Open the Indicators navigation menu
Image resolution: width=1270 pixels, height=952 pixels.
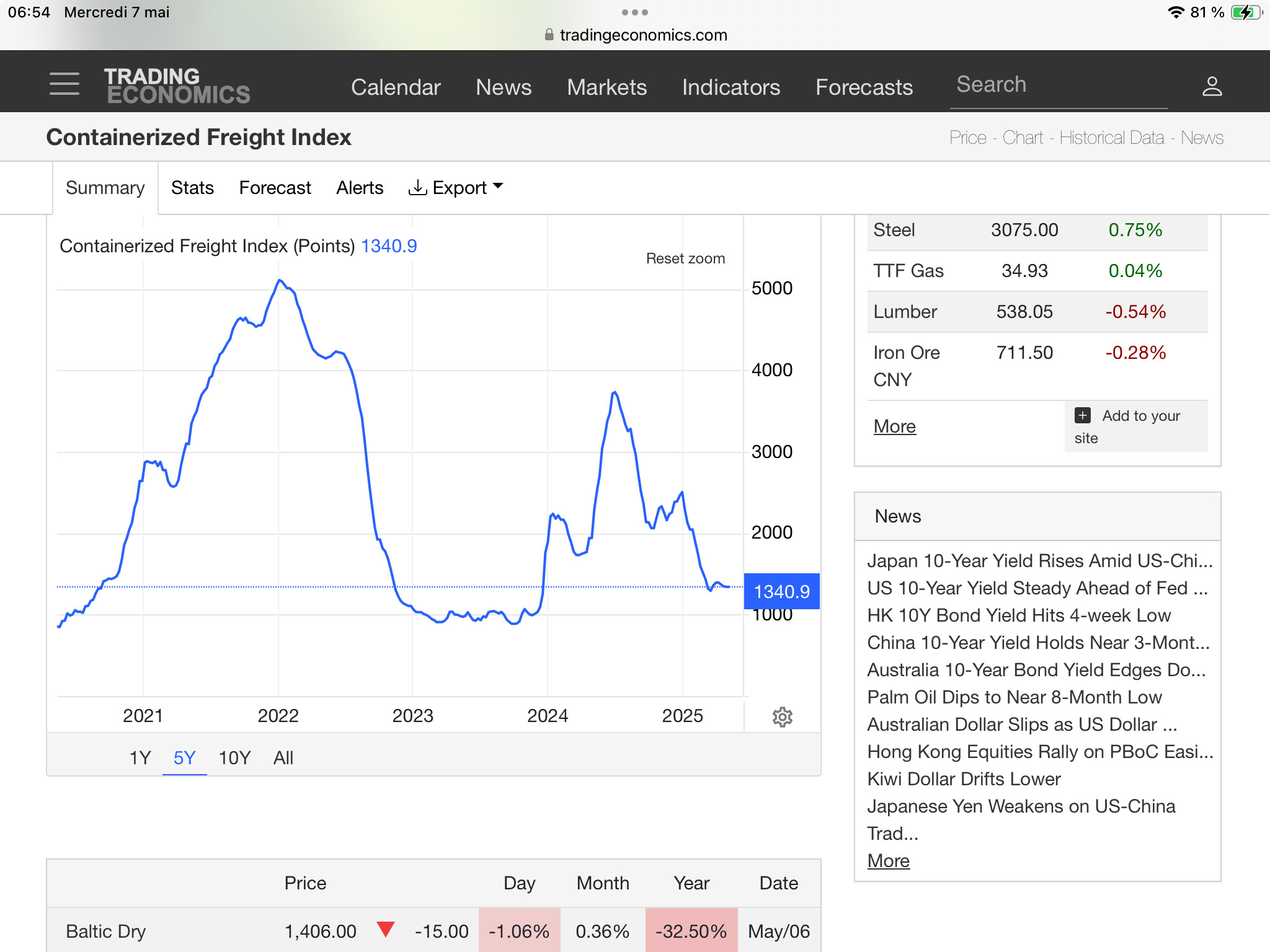pos(730,87)
